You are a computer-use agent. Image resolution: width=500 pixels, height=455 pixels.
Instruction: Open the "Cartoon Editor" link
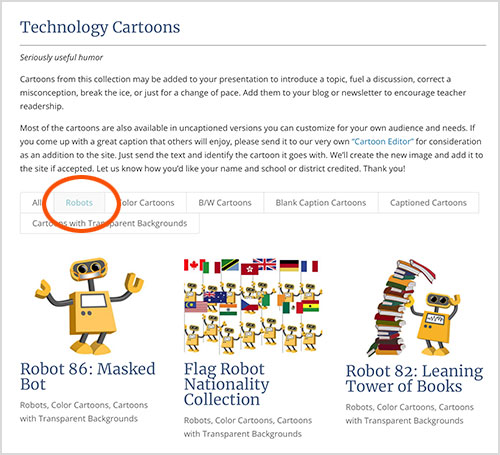(383, 142)
